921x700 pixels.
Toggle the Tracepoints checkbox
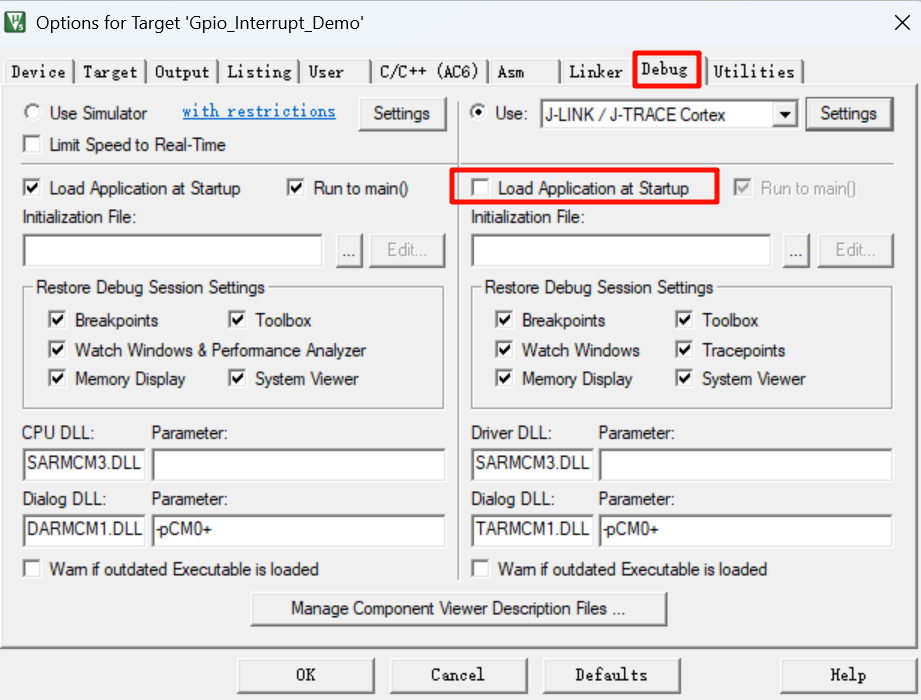point(684,350)
